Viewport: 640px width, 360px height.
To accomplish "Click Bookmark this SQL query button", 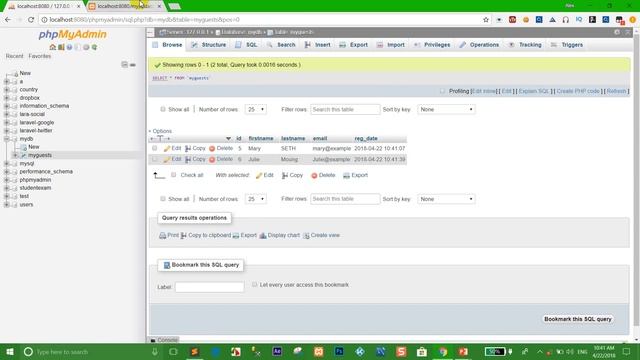I will (578, 319).
